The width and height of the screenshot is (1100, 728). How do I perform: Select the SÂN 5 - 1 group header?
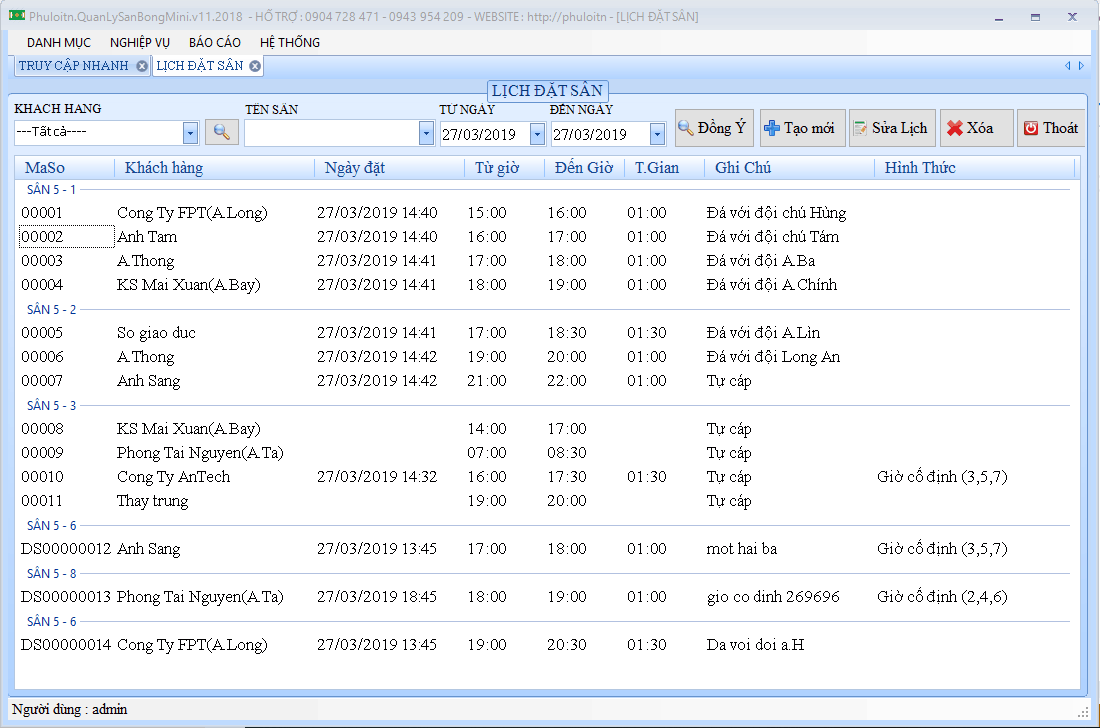[51, 189]
